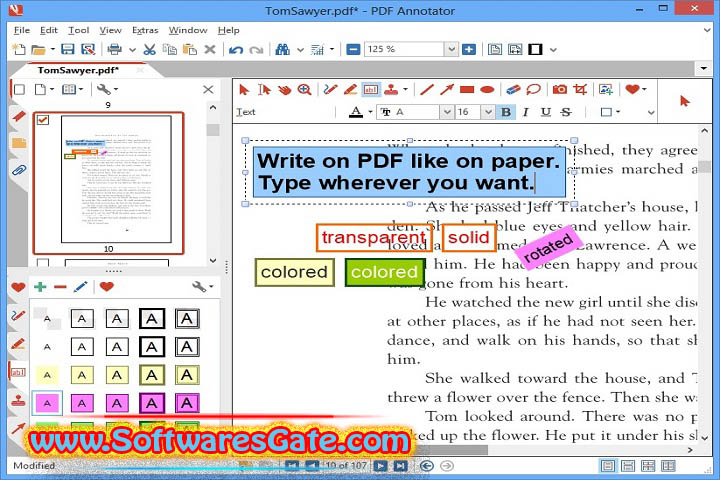
Task: Click the Cut scissors icon
Action: 149,49
